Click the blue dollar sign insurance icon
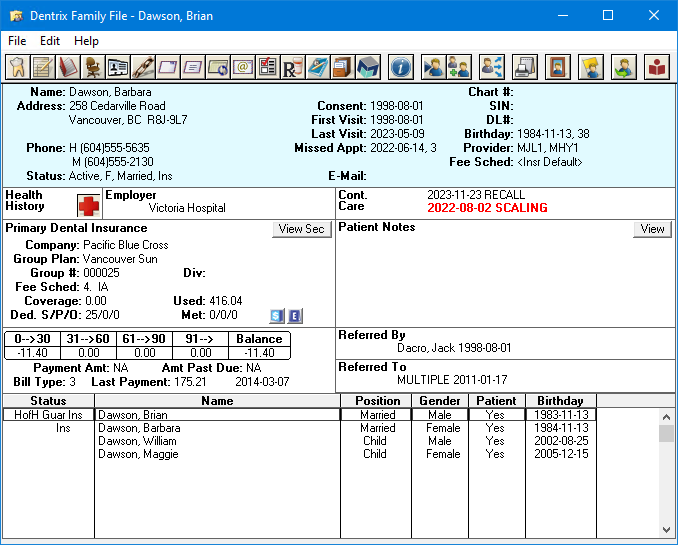Screen dimensions: 678x545 pos(277,316)
